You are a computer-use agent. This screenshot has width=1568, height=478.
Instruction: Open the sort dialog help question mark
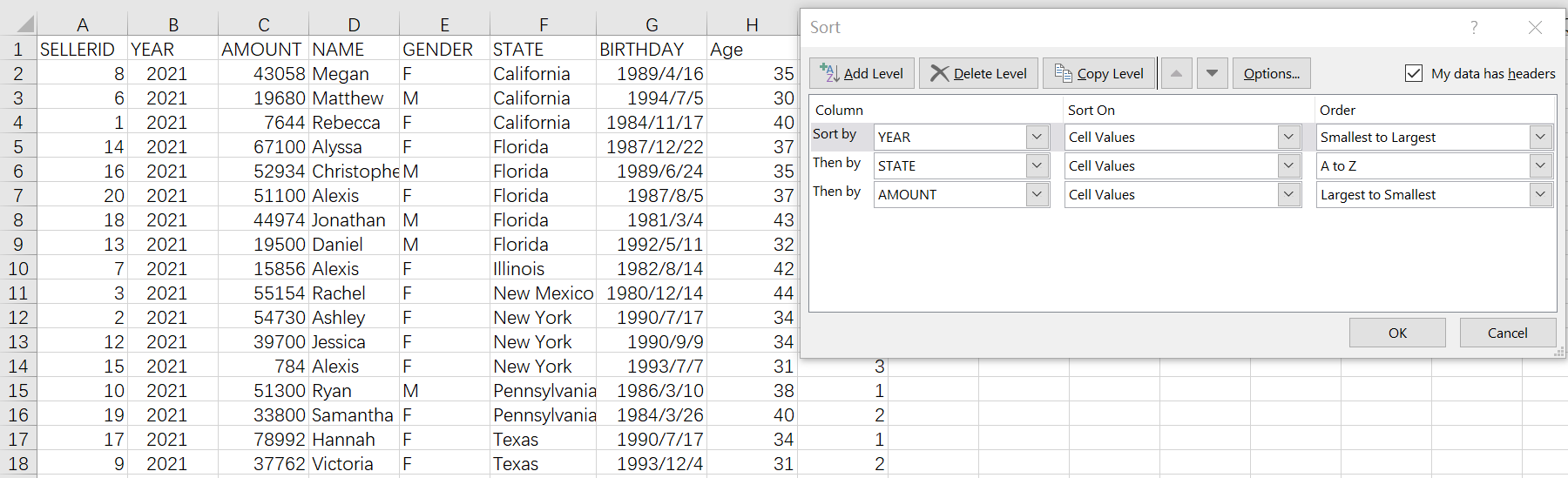click(x=1474, y=28)
